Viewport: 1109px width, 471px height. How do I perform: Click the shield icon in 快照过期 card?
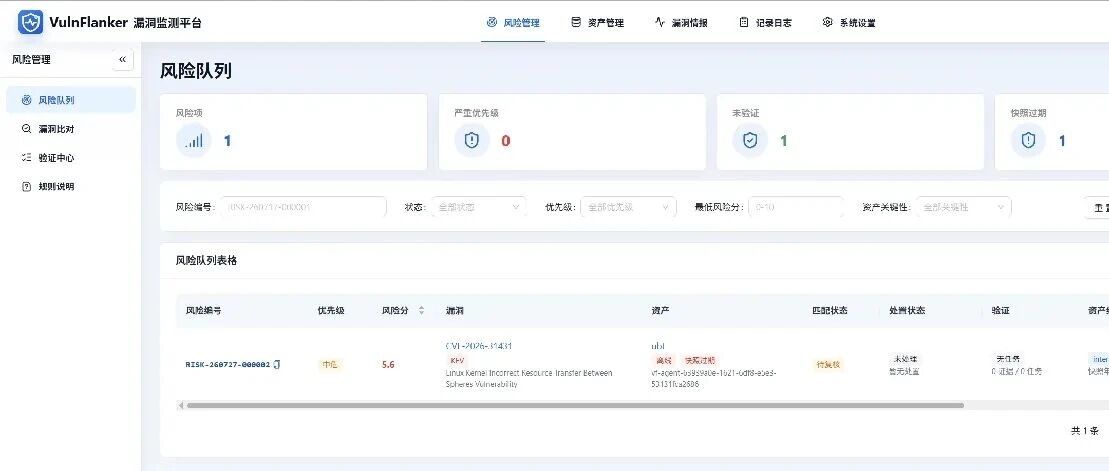pos(1028,141)
